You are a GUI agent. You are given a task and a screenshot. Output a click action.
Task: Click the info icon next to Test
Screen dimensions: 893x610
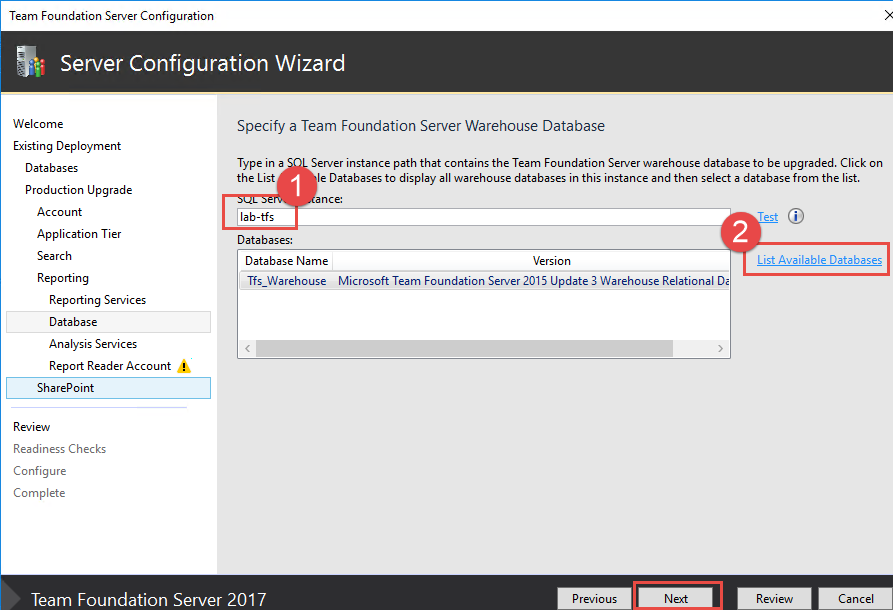point(796,216)
